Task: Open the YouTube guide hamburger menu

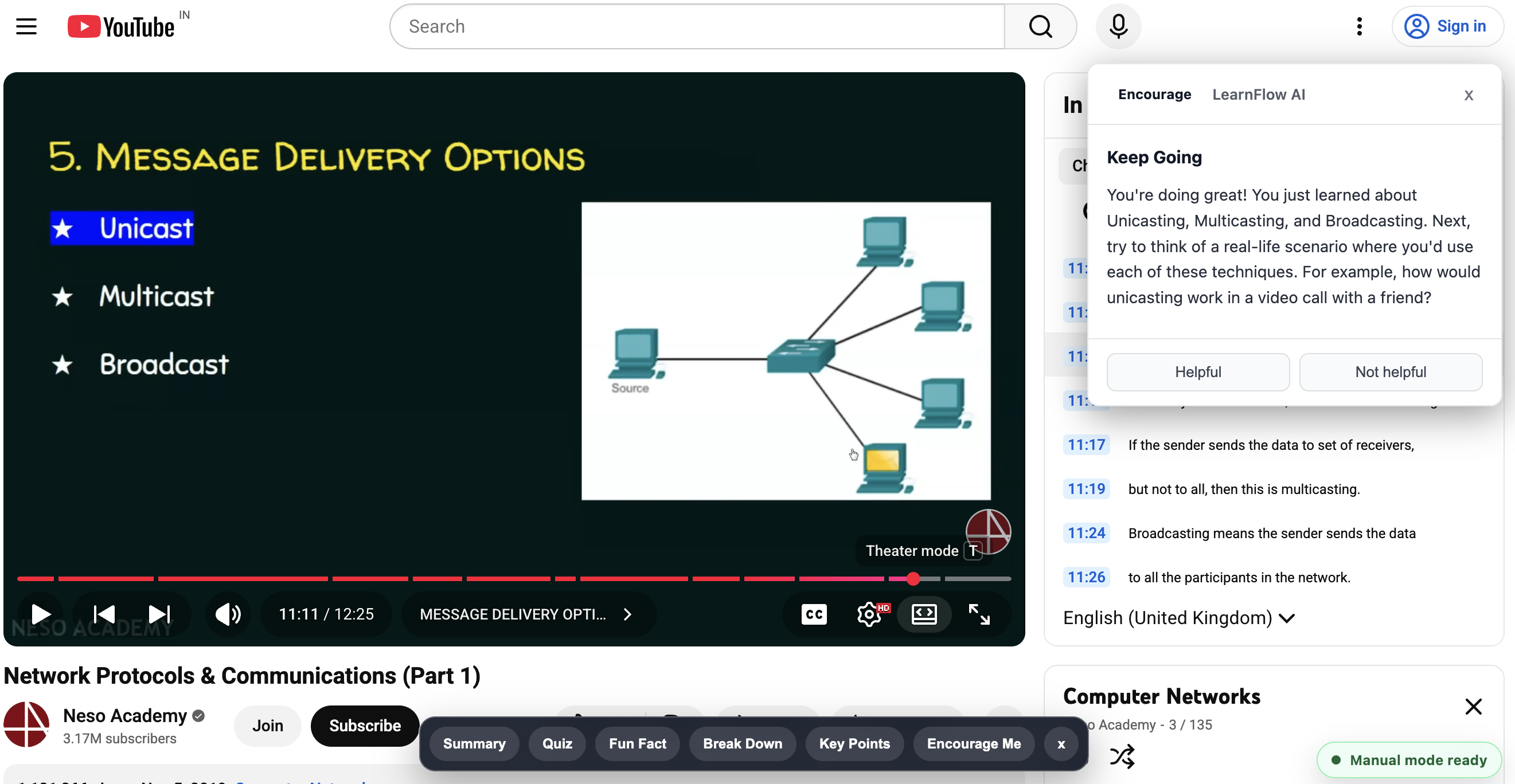Action: click(26, 26)
